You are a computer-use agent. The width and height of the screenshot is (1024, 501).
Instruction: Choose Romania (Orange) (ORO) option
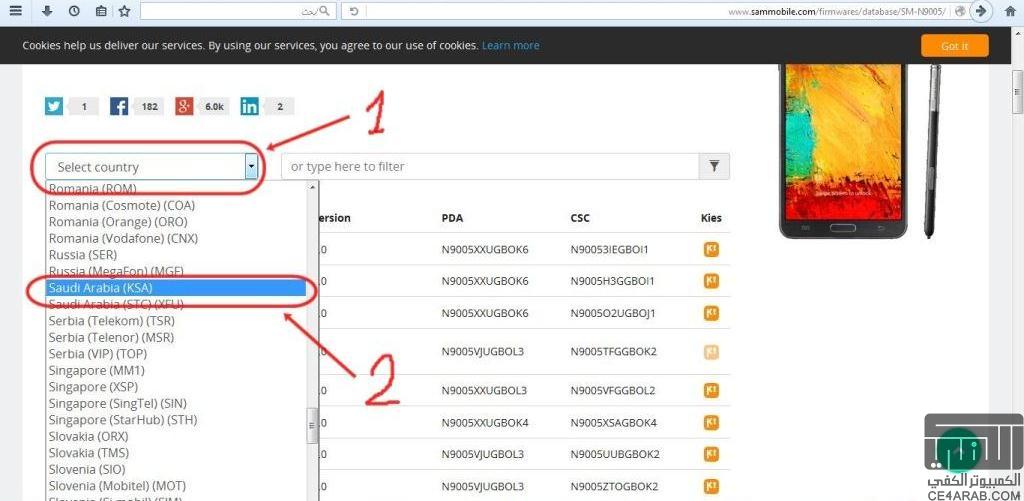(176, 221)
